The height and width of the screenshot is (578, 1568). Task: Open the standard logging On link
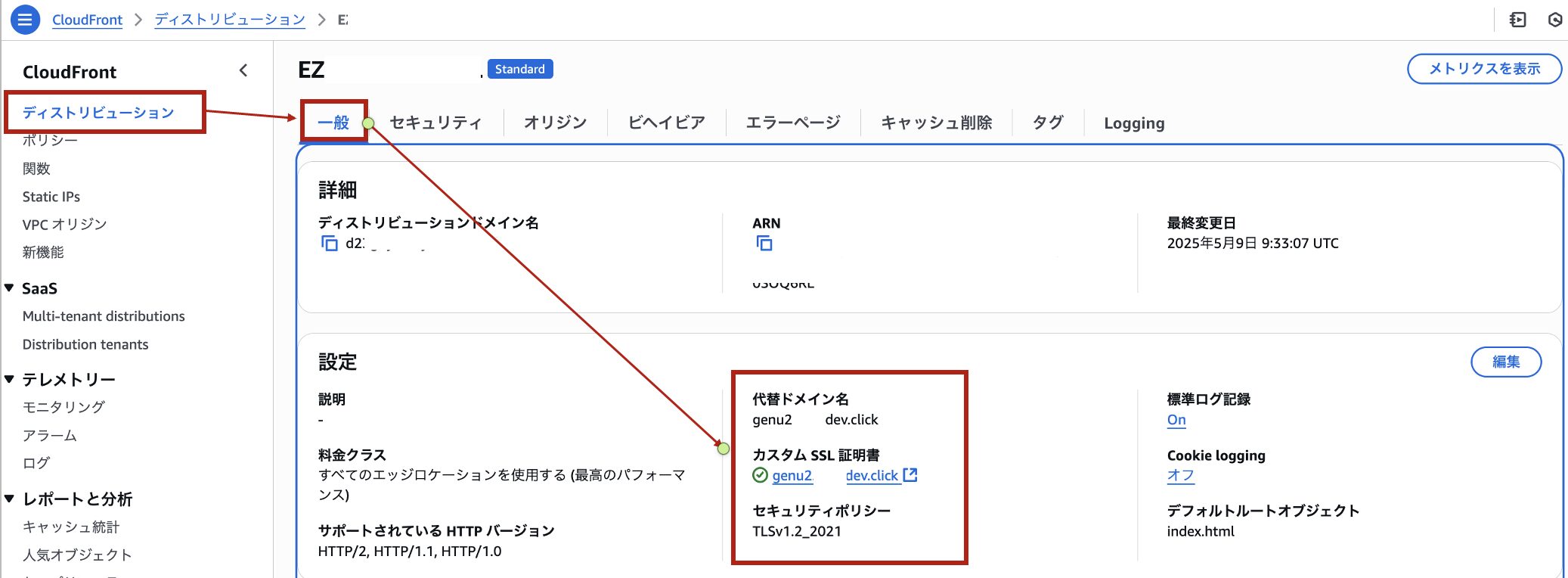point(1176,420)
